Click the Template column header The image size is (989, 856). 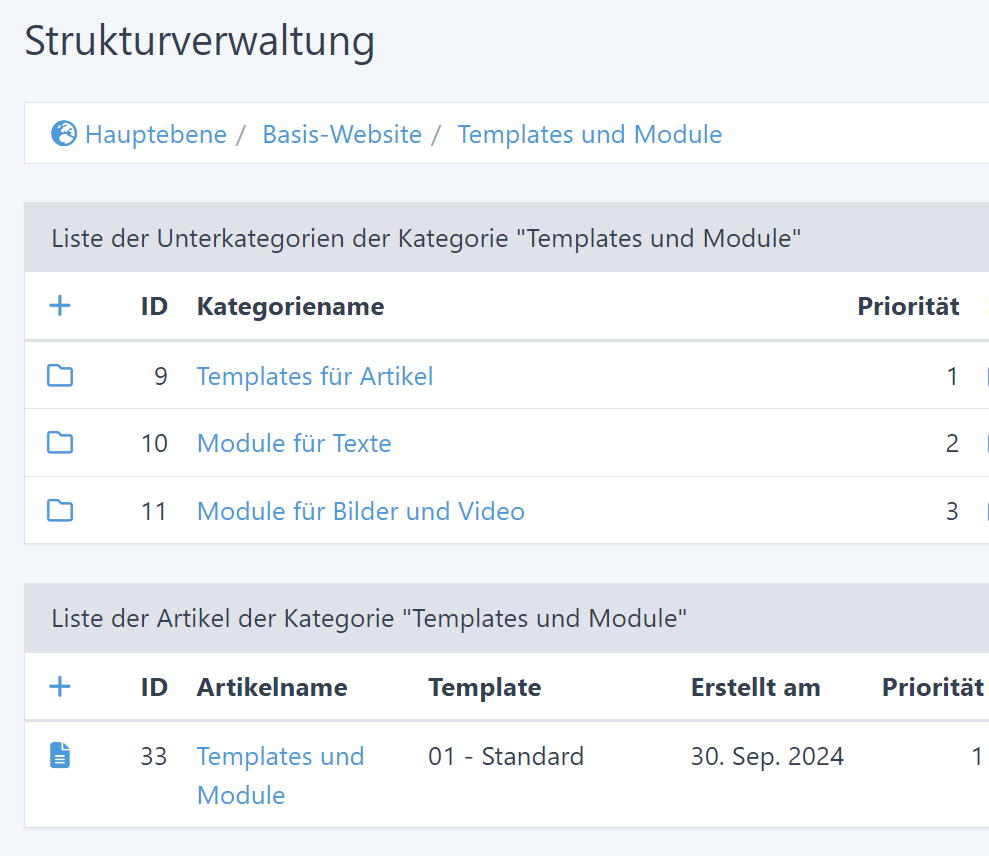coord(484,687)
